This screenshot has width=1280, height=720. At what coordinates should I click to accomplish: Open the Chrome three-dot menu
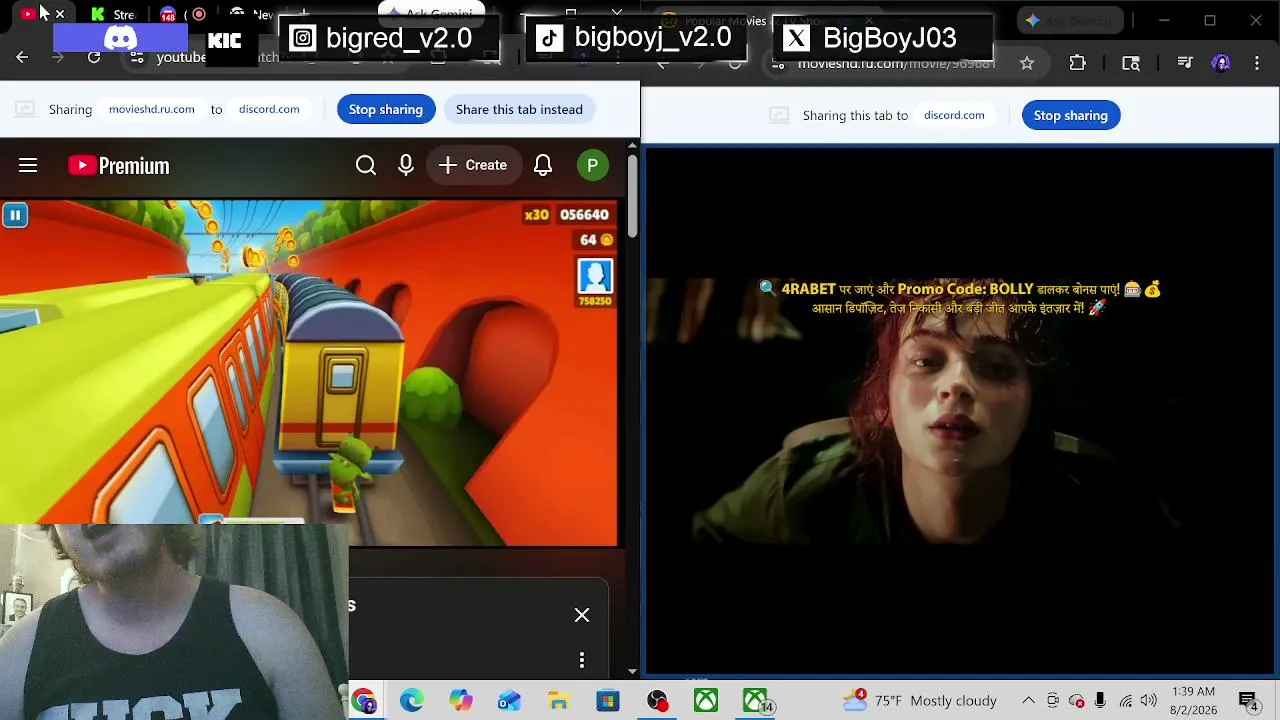coord(1257,63)
